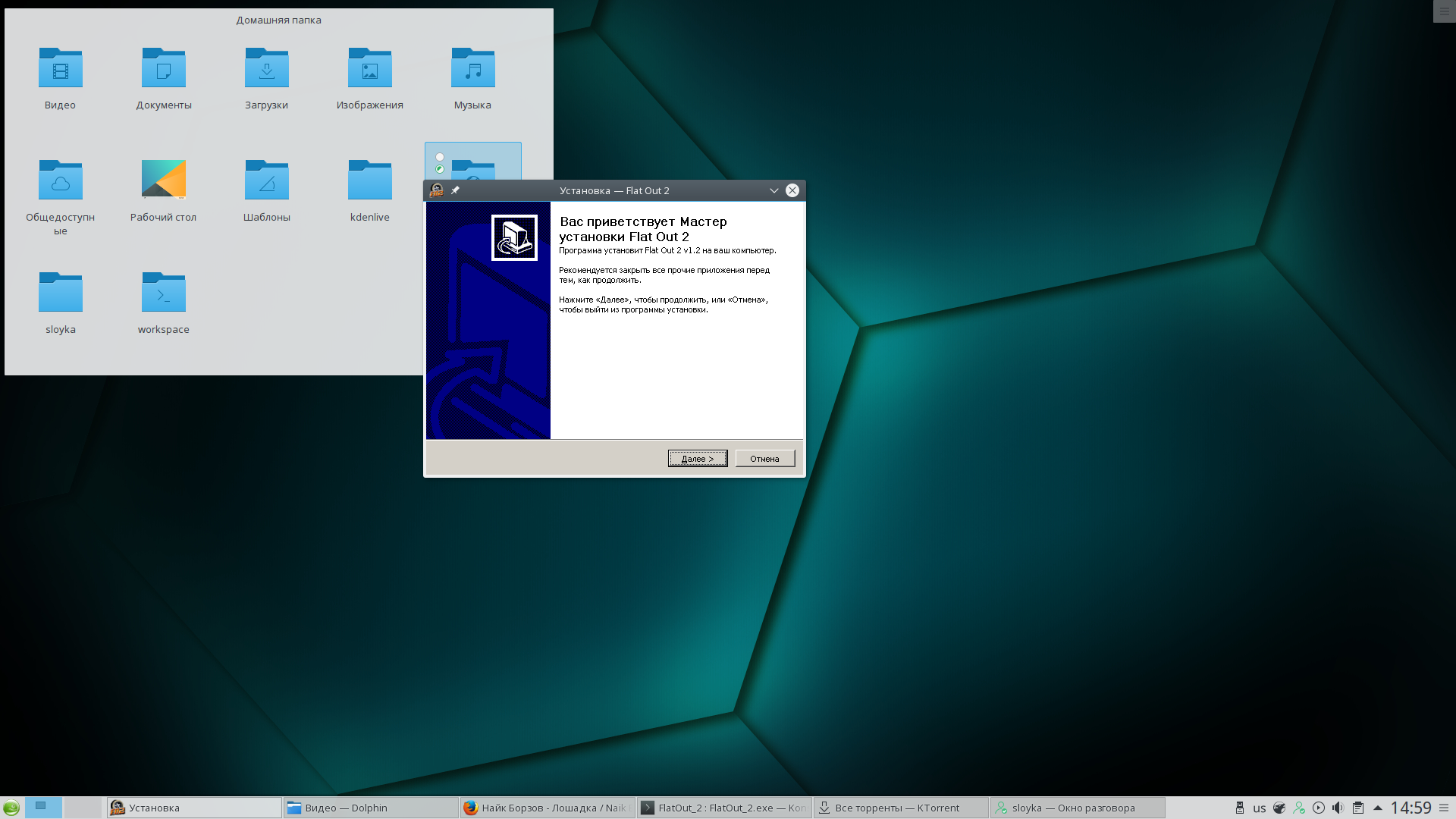Viewport: 1456px width, 819px height.
Task: Open the application launcher menu
Action: [11, 808]
